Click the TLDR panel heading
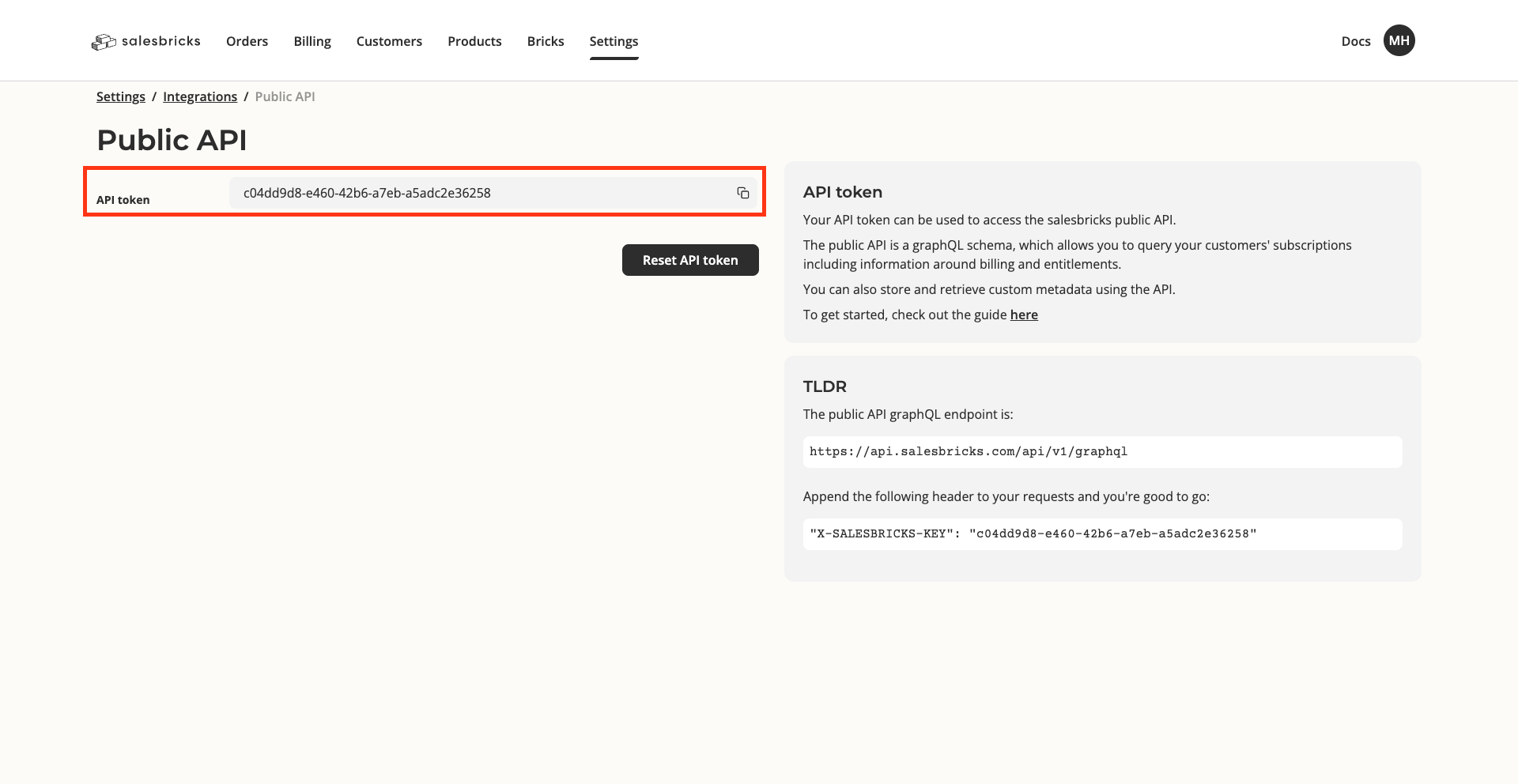Viewport: 1518px width, 784px height. click(825, 386)
